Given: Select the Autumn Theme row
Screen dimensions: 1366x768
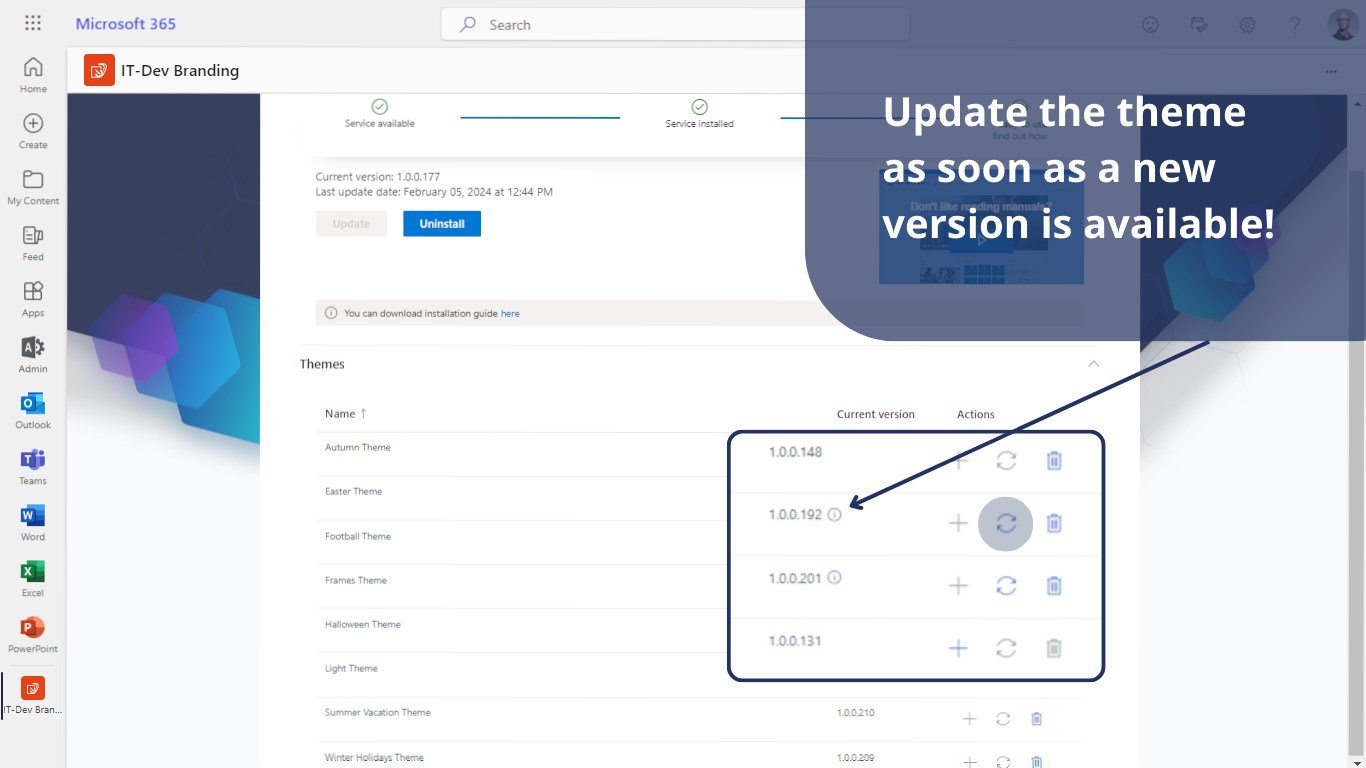Looking at the screenshot, I should [700, 455].
